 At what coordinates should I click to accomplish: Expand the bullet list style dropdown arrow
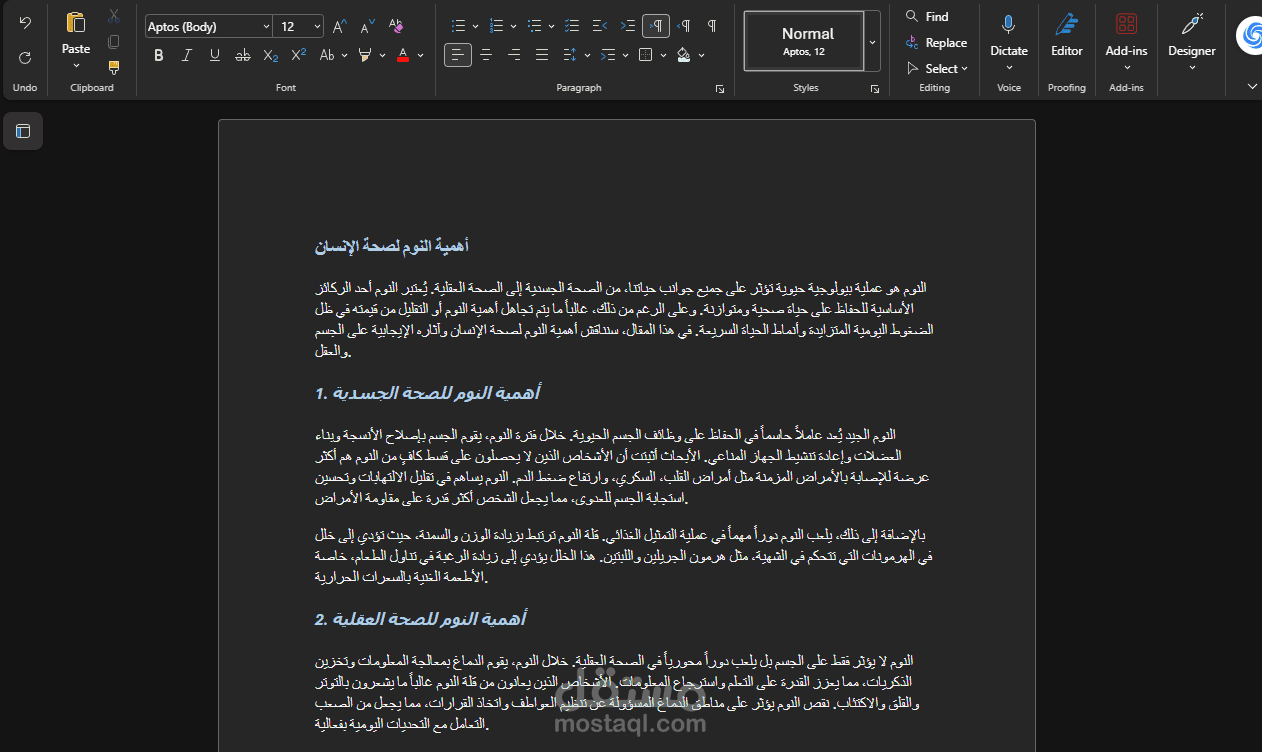pos(475,26)
